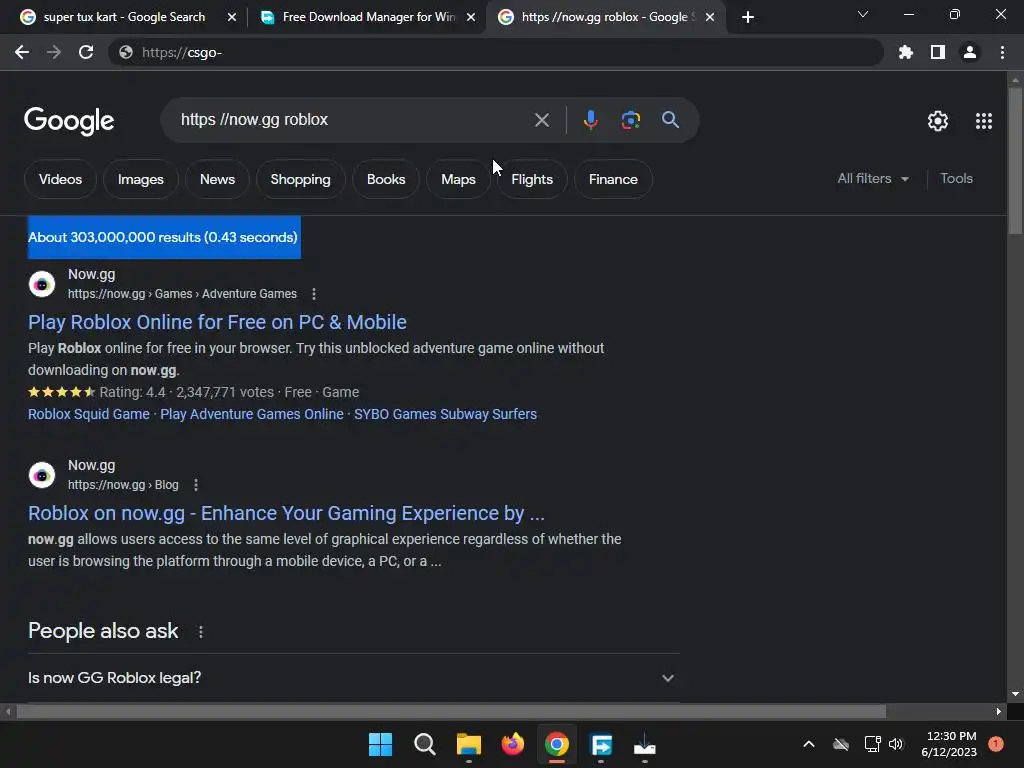The height and width of the screenshot is (768, 1024).
Task: Reload the current page
Action: click(86, 52)
